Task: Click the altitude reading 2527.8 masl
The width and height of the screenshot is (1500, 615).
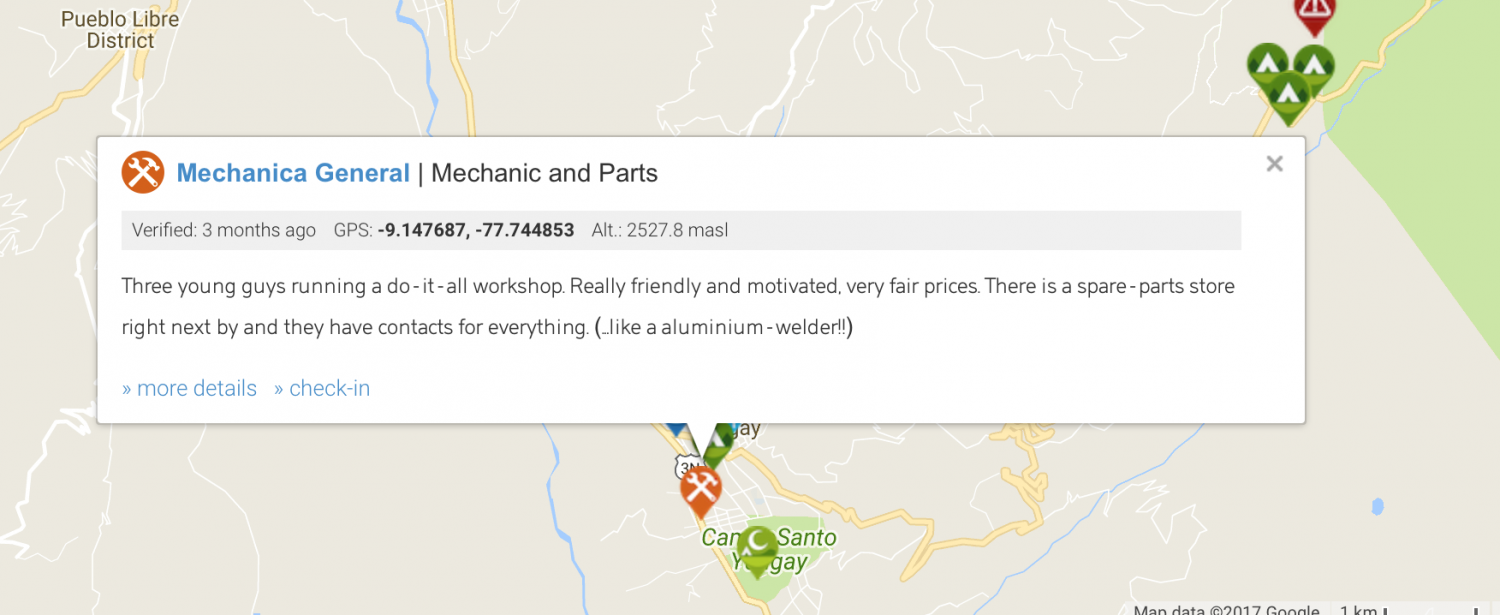Action: tap(660, 231)
